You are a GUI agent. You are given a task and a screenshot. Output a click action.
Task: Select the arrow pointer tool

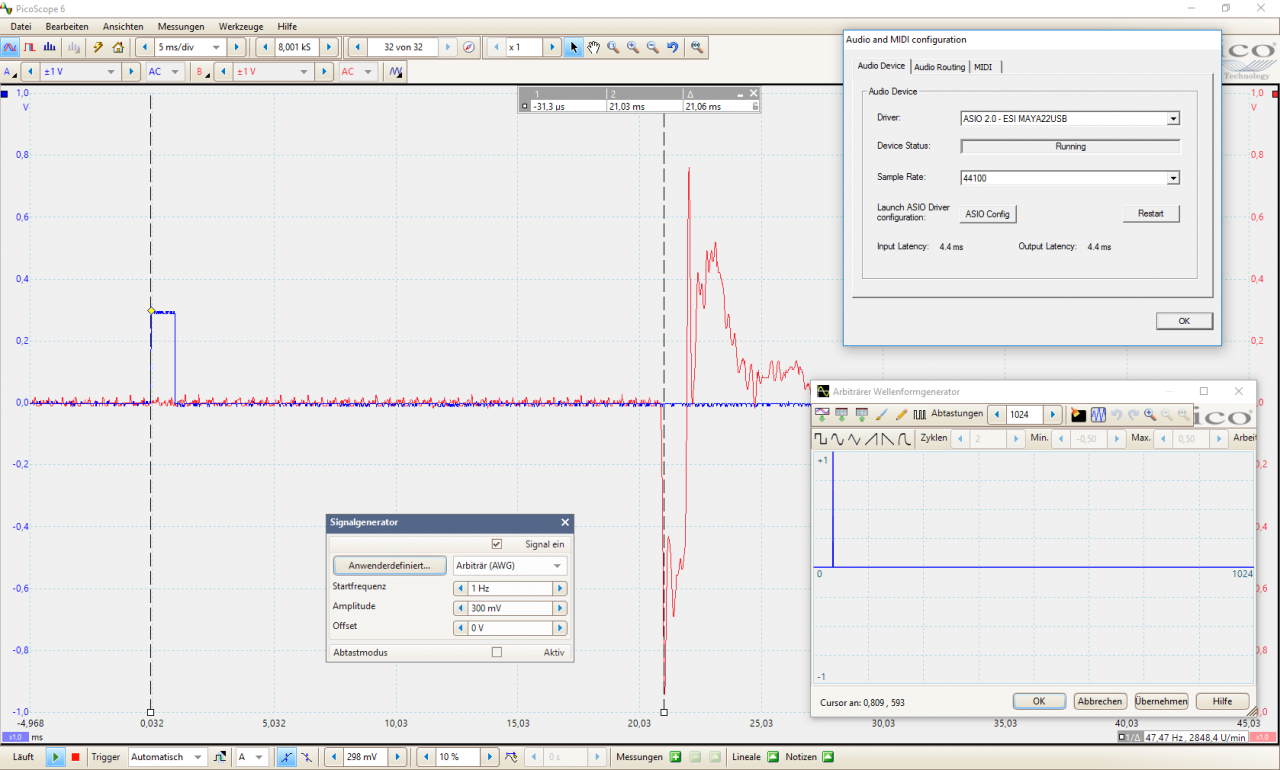[573, 47]
